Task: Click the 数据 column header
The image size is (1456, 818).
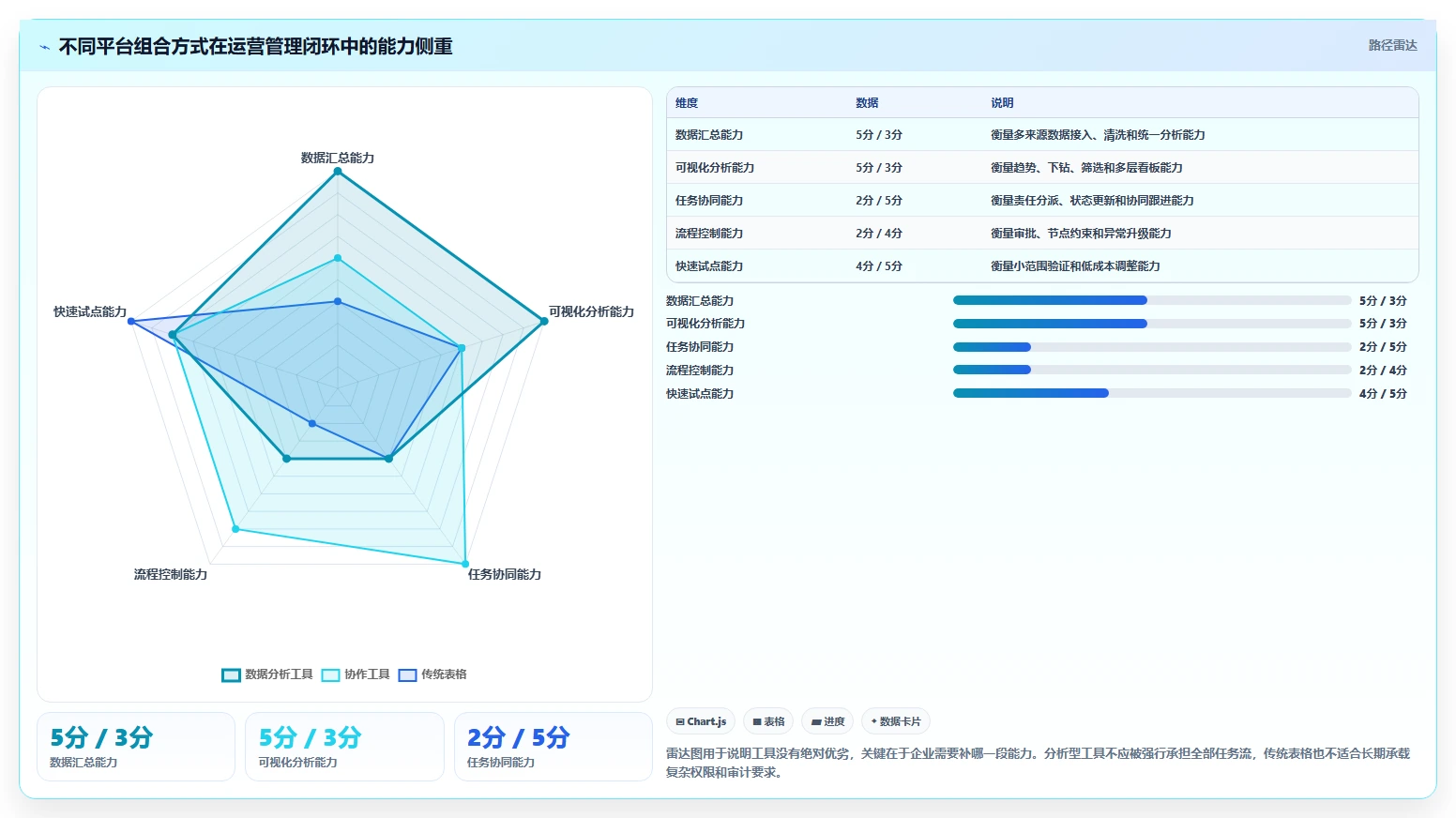Action: pyautogui.click(x=867, y=103)
